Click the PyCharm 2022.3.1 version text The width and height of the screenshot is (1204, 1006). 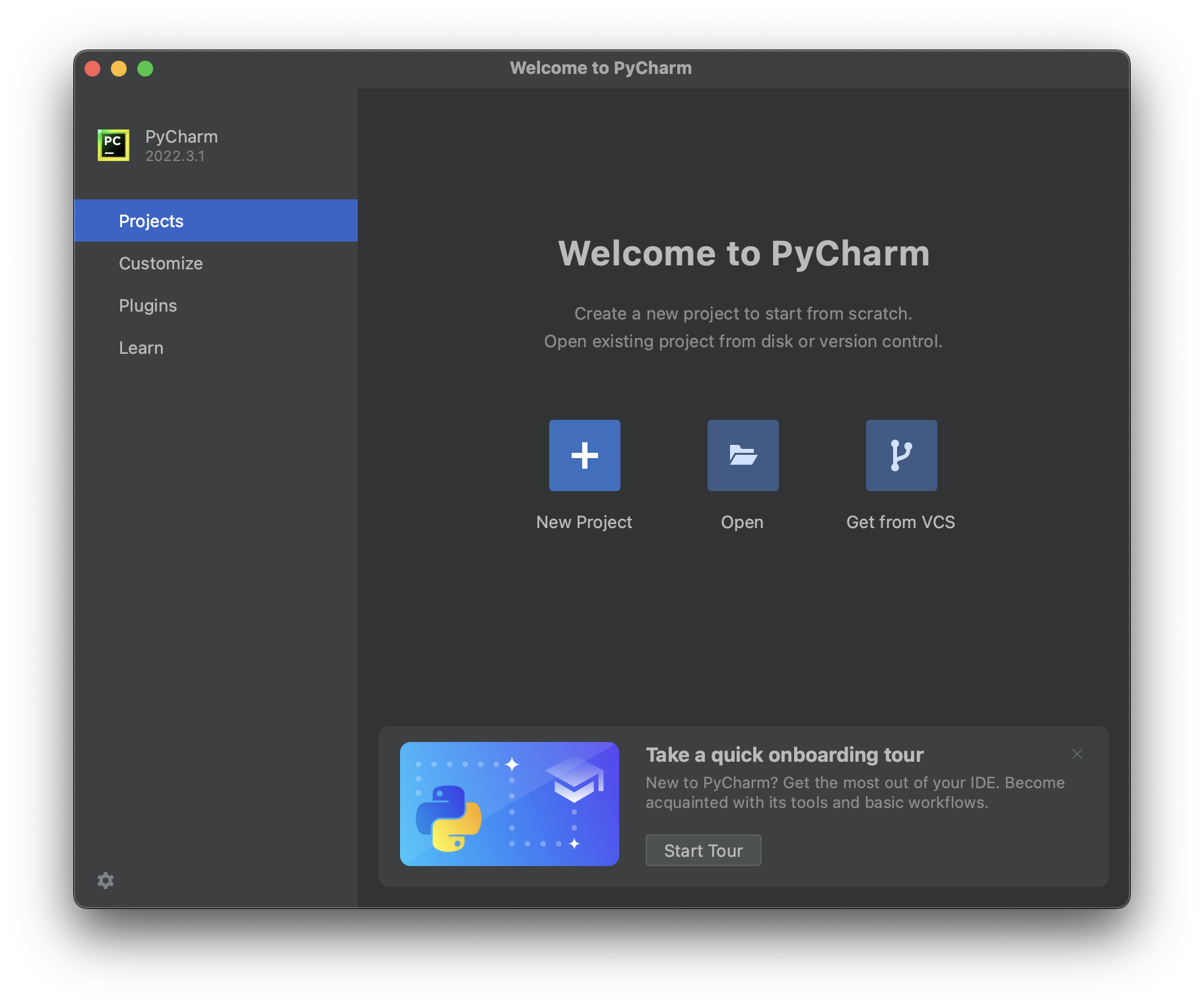coord(175,156)
